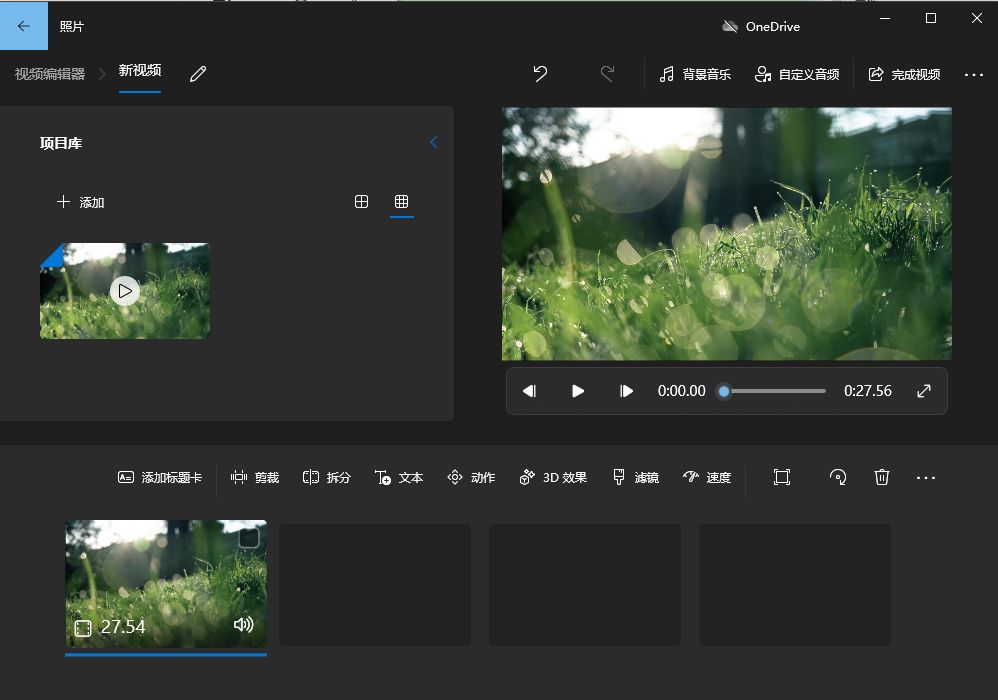This screenshot has width=998, height=700.
Task: Switch library to medium grid view
Action: [x=361, y=202]
